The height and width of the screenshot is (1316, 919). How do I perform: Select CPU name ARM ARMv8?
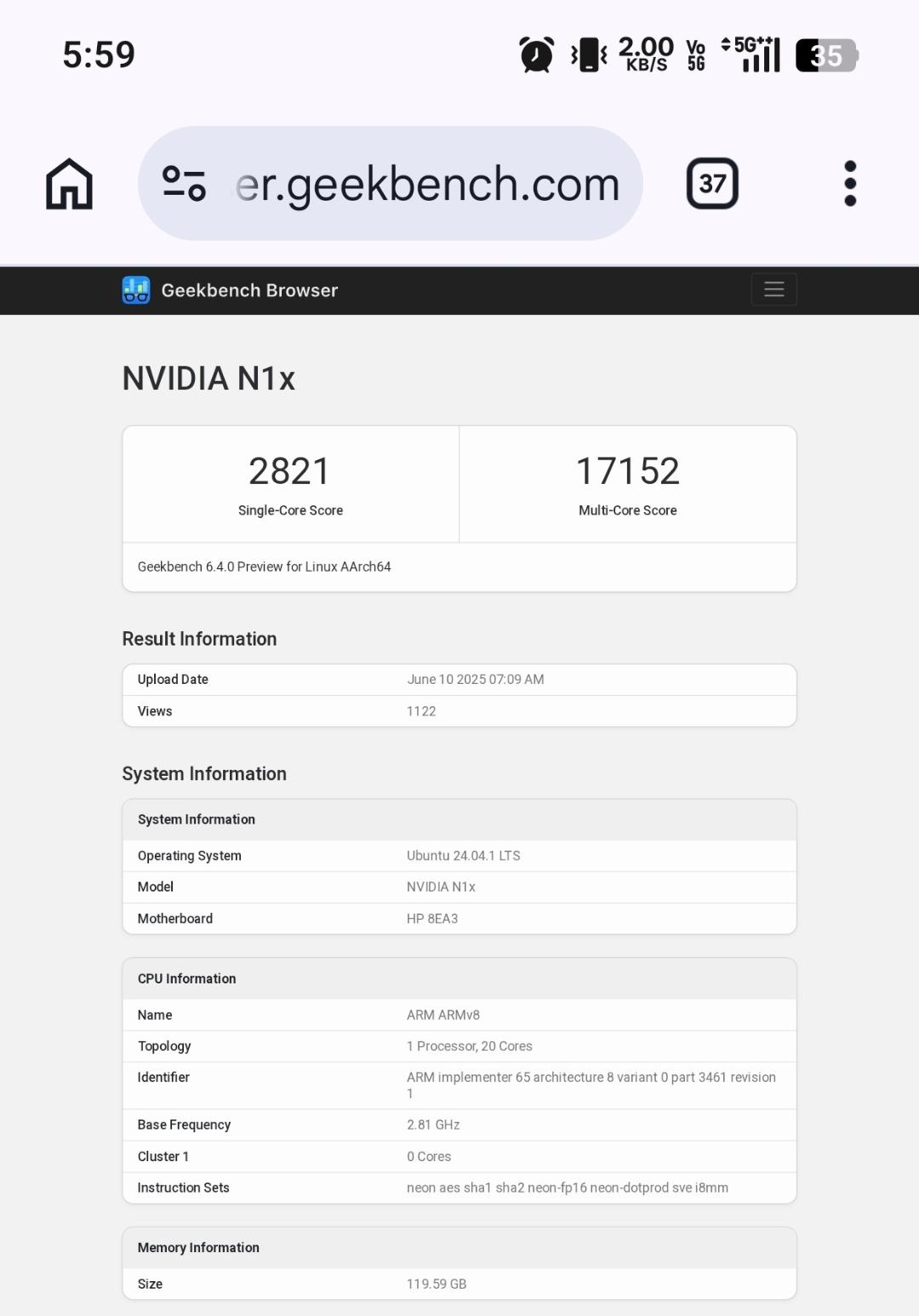[443, 1015]
